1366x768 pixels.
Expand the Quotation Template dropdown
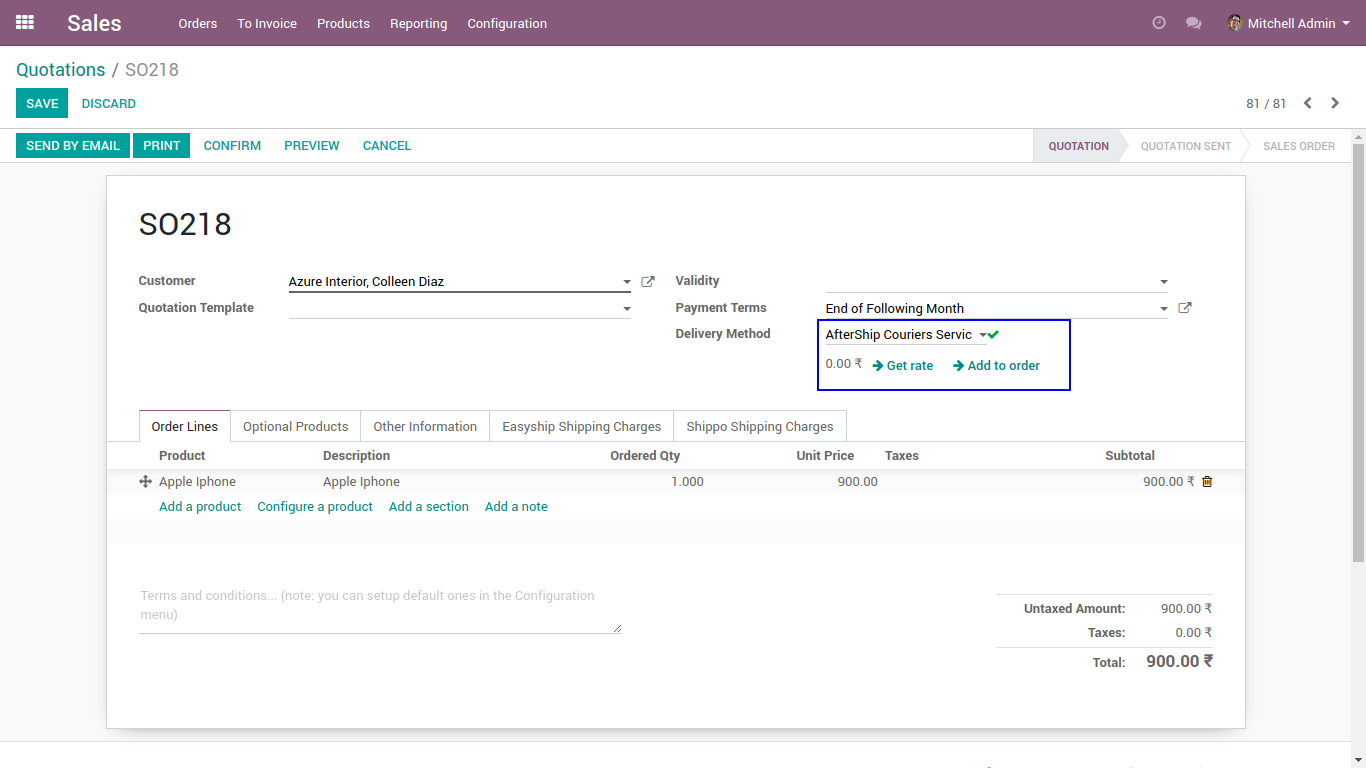pos(627,309)
